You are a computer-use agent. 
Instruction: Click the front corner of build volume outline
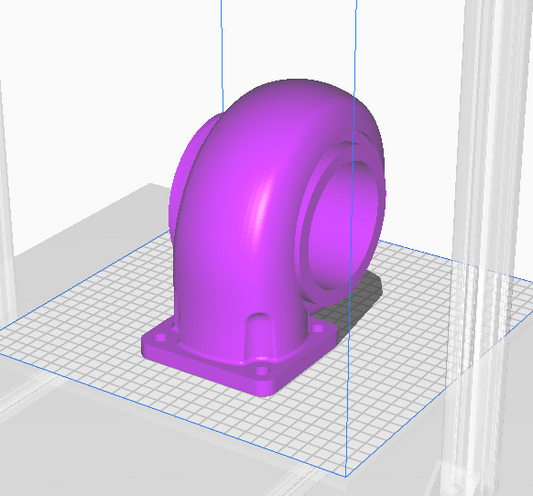click(345, 476)
